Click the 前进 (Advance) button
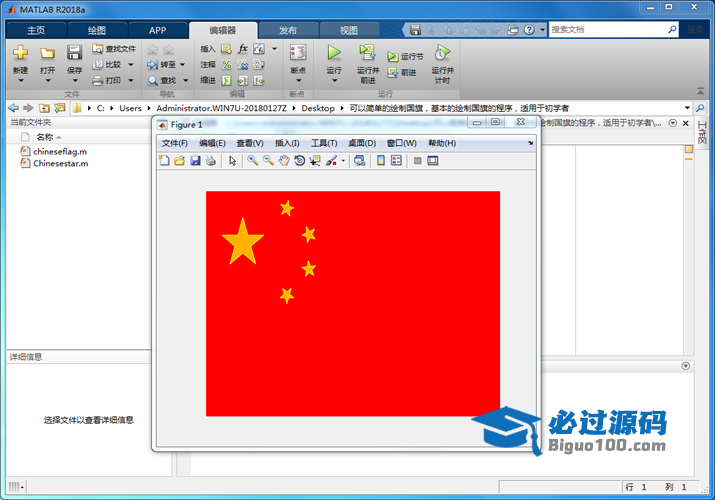715x500 pixels. click(x=402, y=72)
